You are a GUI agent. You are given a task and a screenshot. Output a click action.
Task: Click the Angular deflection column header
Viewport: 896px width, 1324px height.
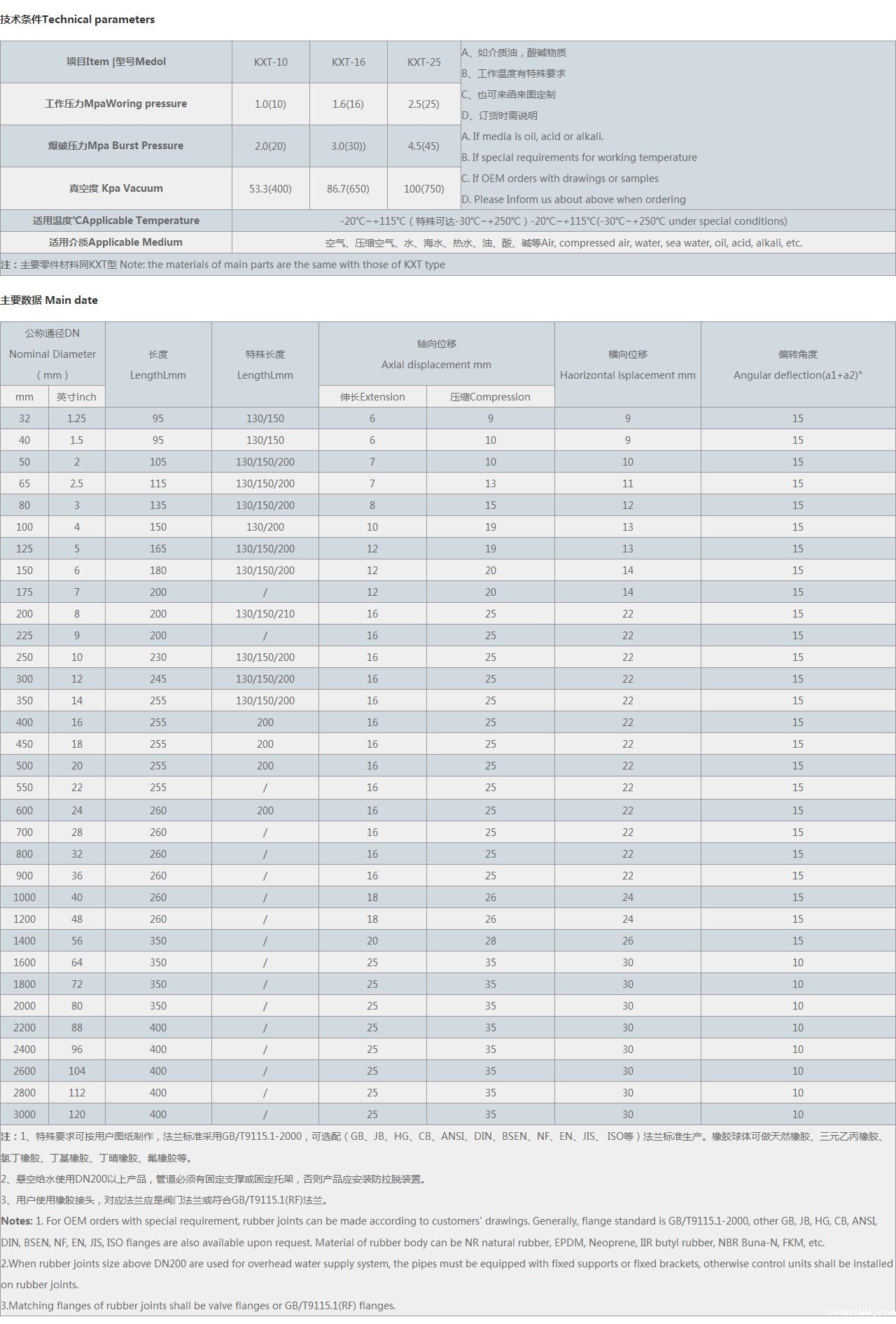797,365
